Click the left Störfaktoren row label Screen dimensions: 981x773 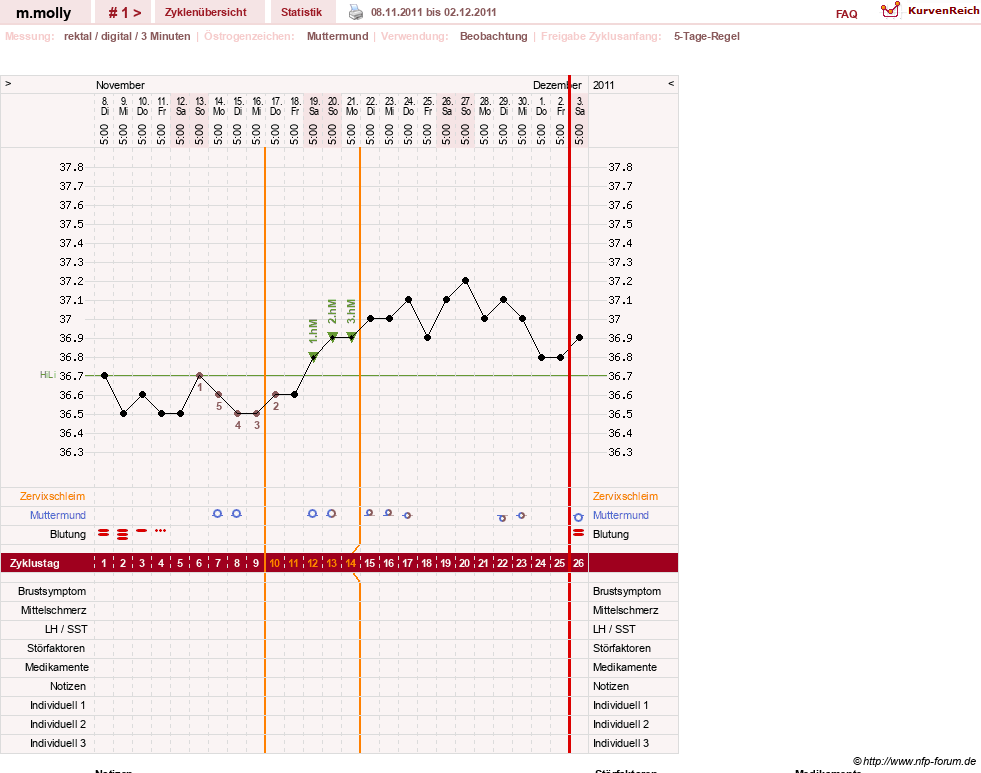[56, 649]
